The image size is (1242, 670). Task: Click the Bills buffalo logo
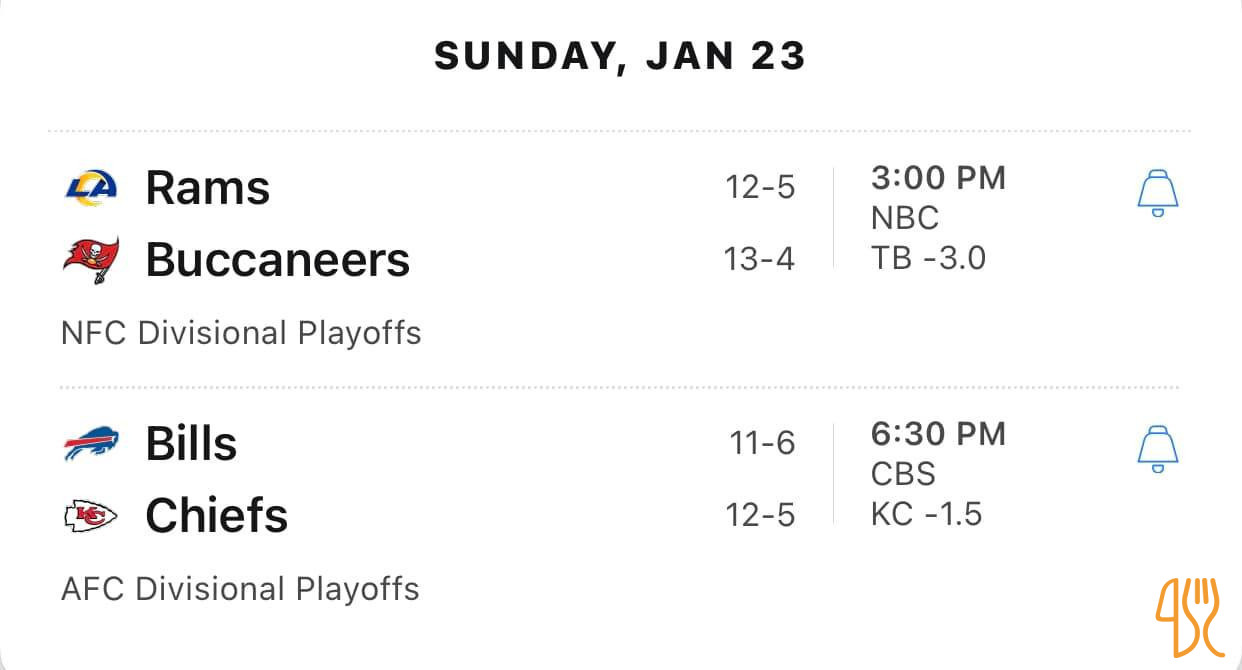pyautogui.click(x=91, y=443)
